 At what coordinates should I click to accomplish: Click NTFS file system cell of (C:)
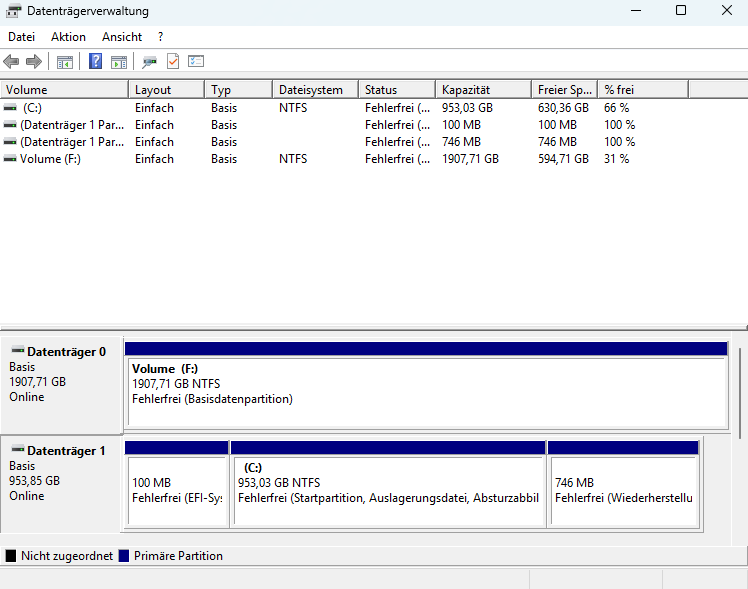pyautogui.click(x=293, y=108)
